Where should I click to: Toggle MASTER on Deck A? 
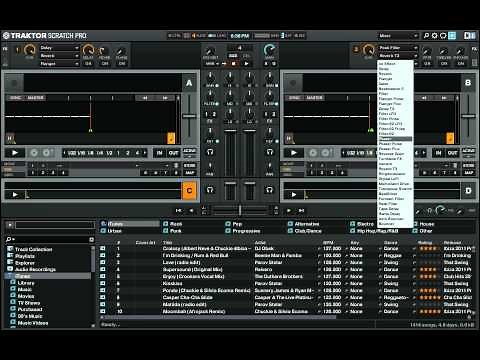click(x=36, y=98)
